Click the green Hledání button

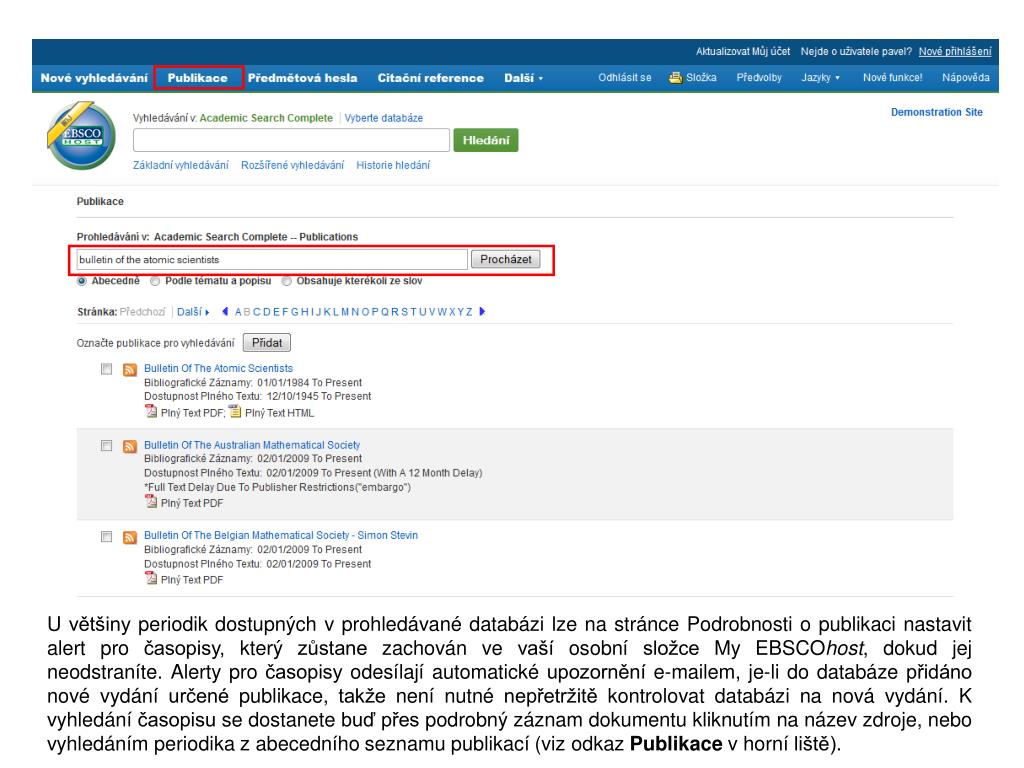pyautogui.click(x=486, y=140)
